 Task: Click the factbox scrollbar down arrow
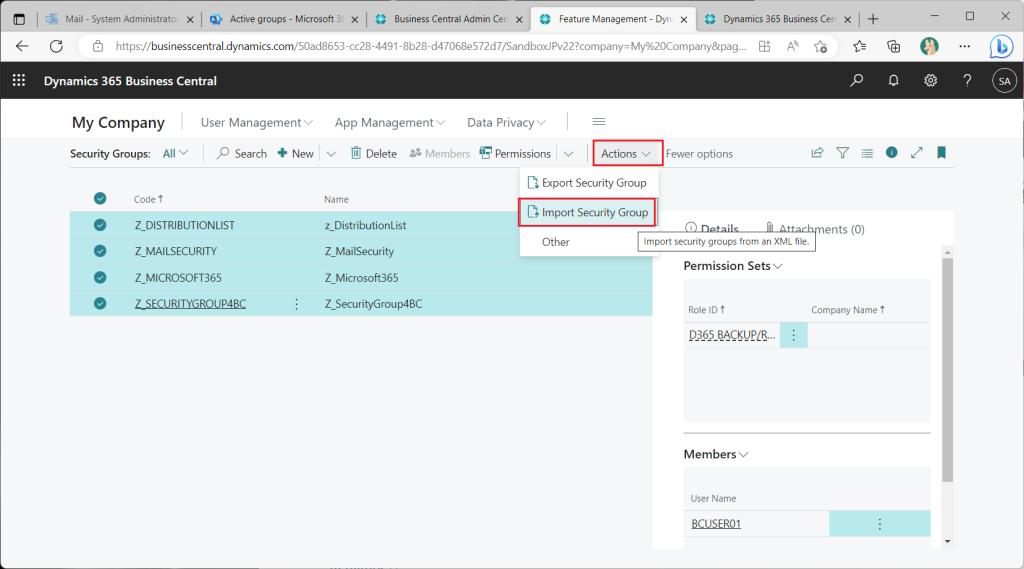tap(948, 542)
